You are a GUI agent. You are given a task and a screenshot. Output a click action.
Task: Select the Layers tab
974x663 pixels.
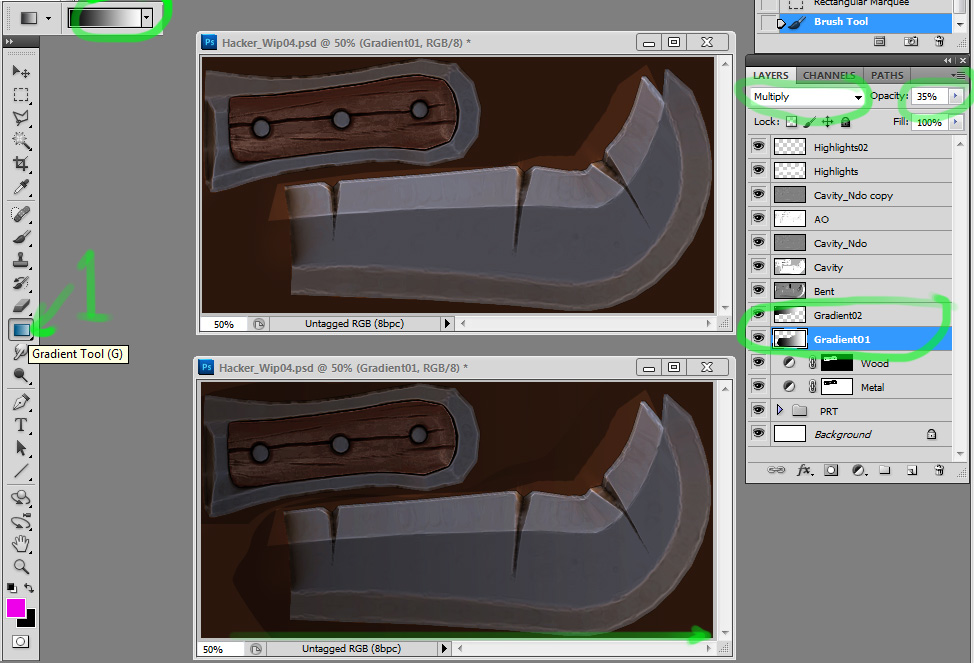point(770,75)
